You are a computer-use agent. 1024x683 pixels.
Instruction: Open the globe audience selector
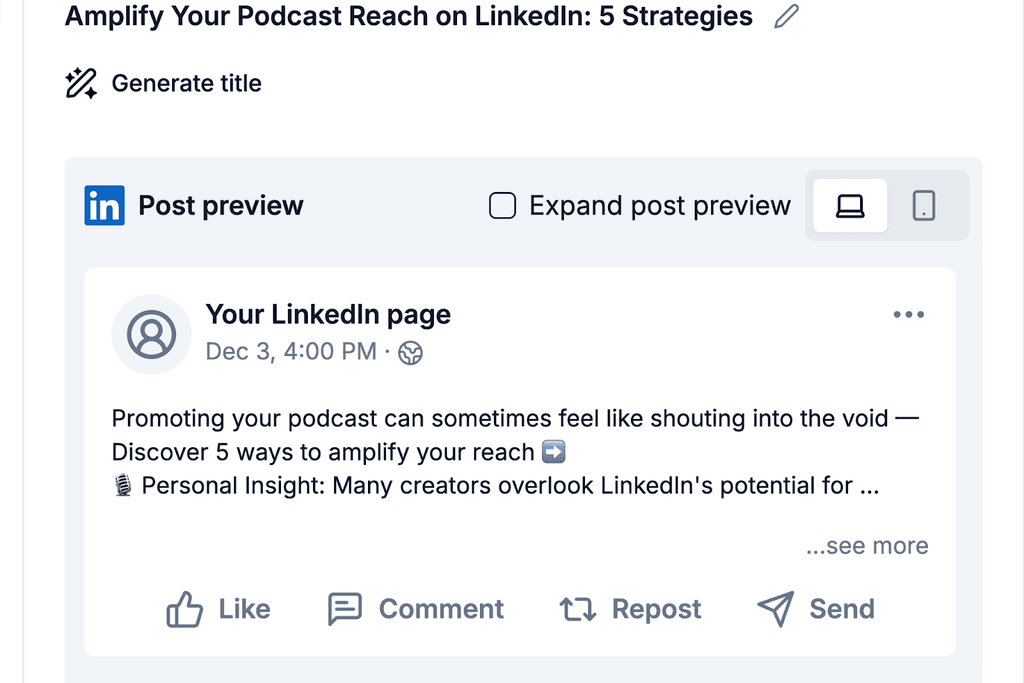(410, 353)
